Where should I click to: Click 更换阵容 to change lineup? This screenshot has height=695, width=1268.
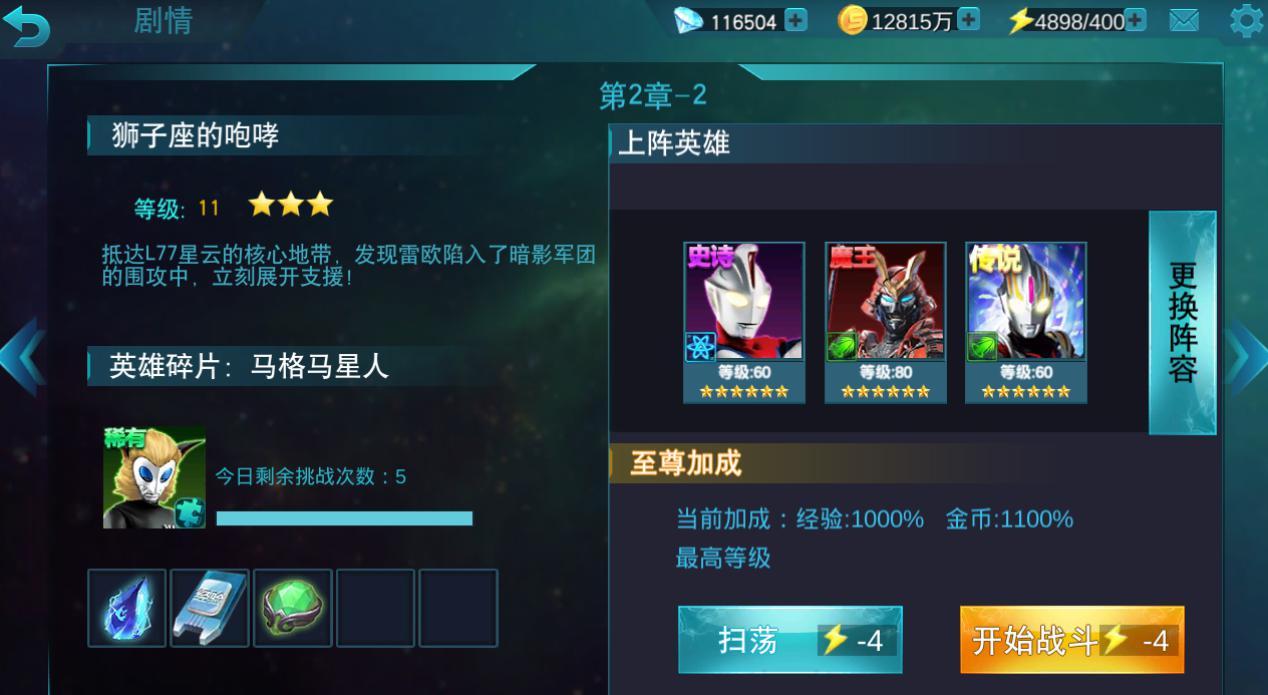click(x=1182, y=323)
